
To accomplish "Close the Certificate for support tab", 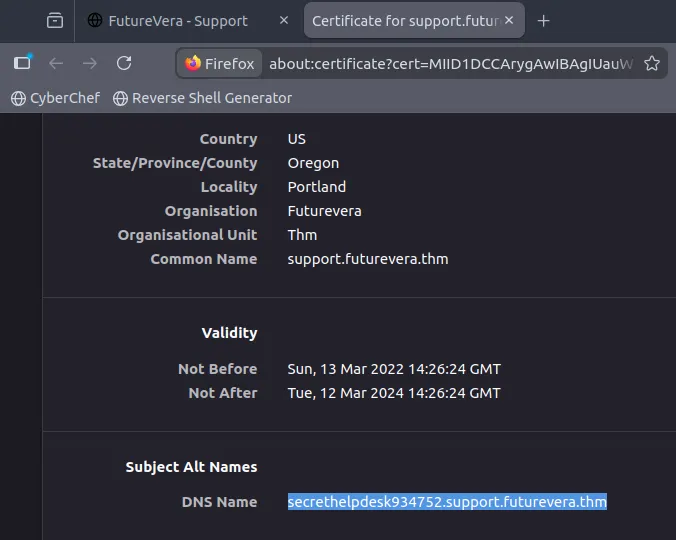I will [509, 21].
